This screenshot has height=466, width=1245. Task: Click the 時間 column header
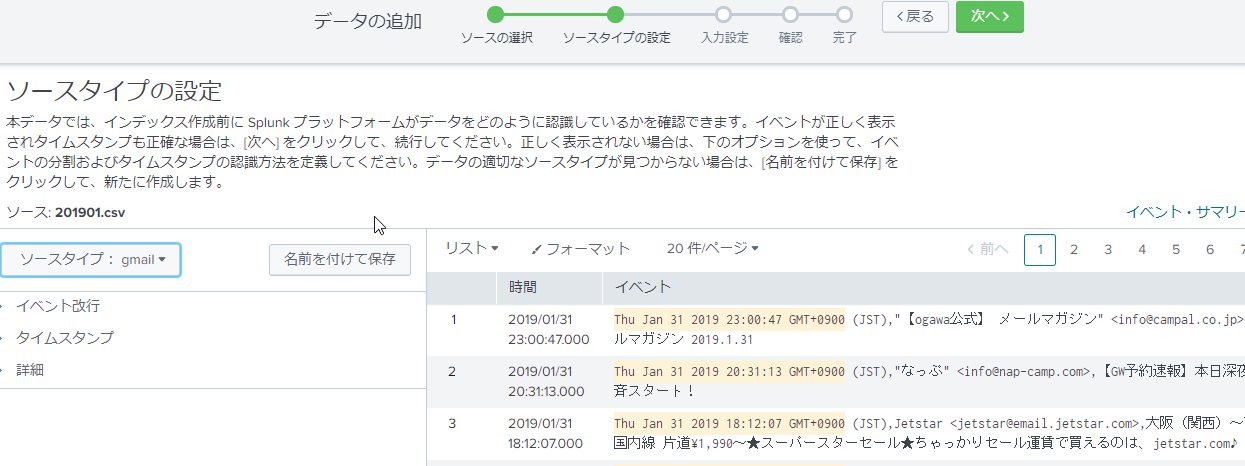tap(549, 288)
